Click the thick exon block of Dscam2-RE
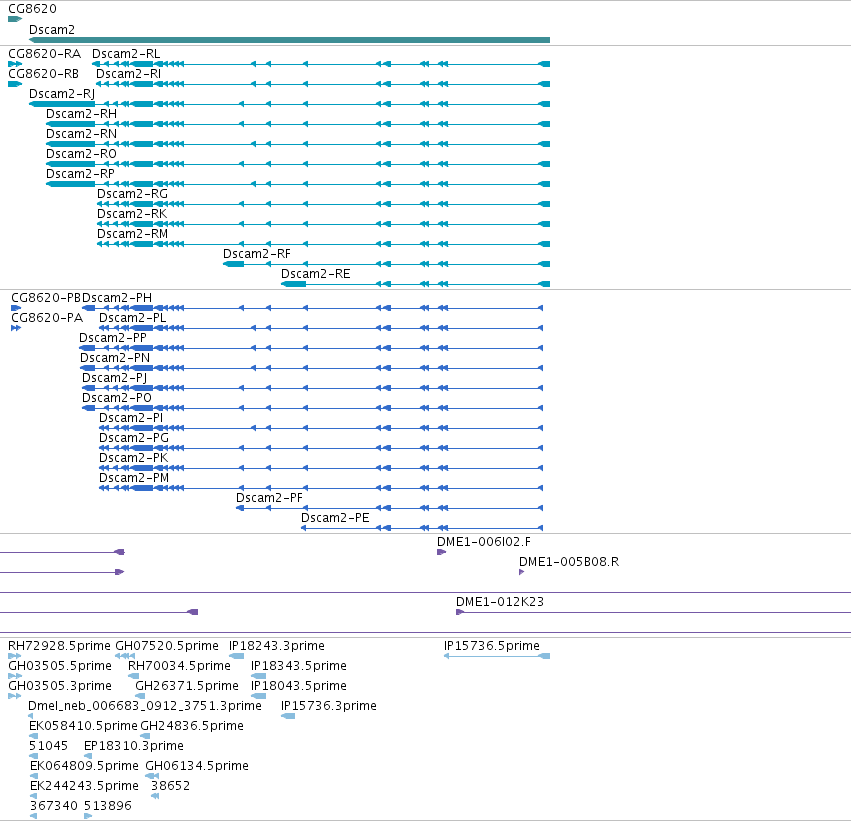This screenshot has width=851, height=821. point(294,284)
